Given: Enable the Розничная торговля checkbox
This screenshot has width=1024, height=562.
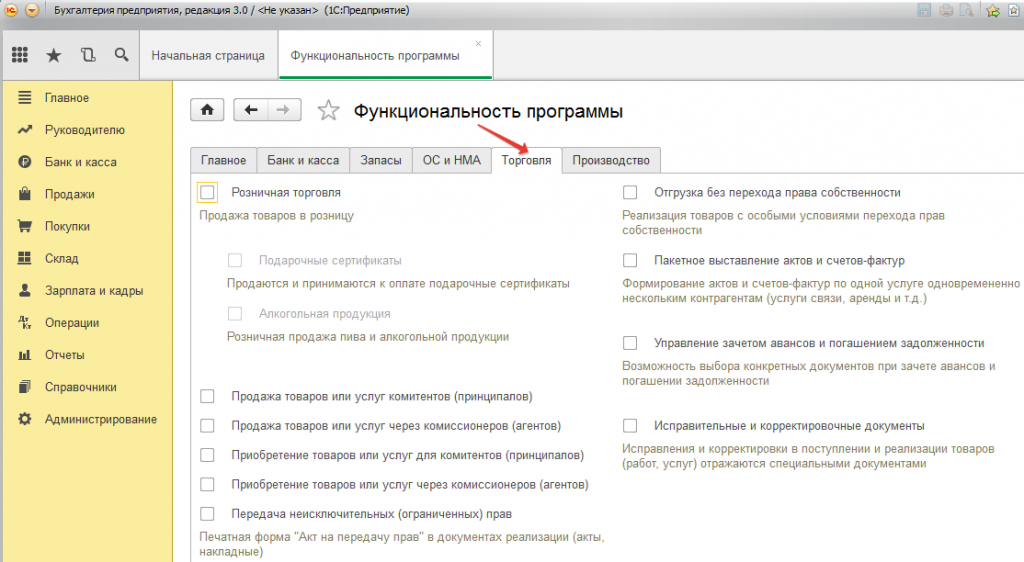Looking at the screenshot, I should (208, 192).
